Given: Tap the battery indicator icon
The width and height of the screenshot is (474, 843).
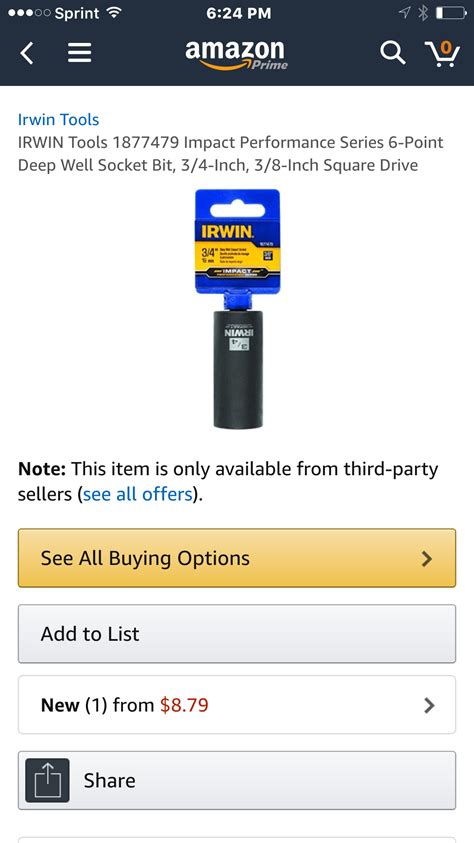Looking at the screenshot, I should 450,13.
